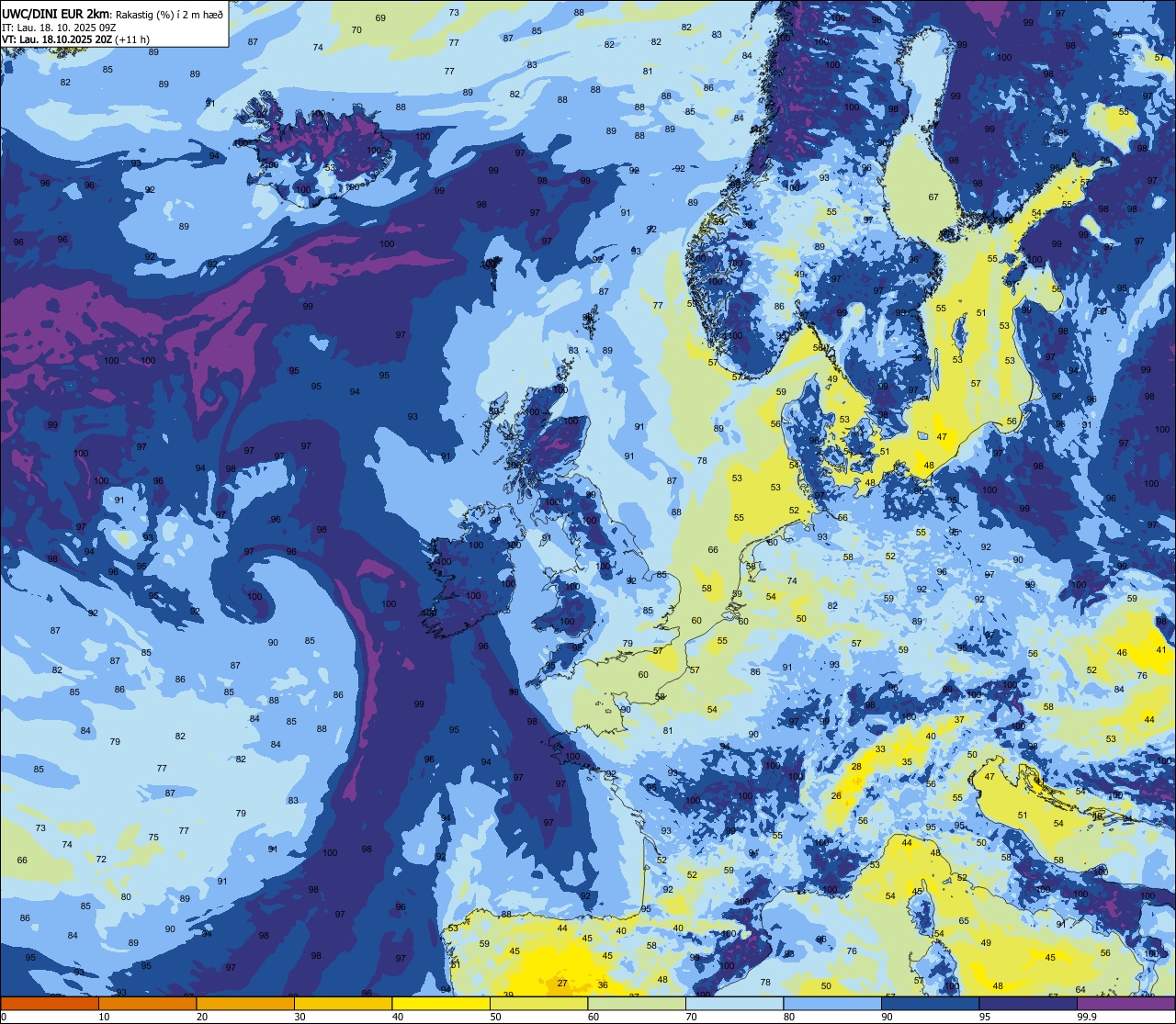Click the 72 value in the southwest Atlantic
The width and height of the screenshot is (1176, 1024).
(x=101, y=860)
